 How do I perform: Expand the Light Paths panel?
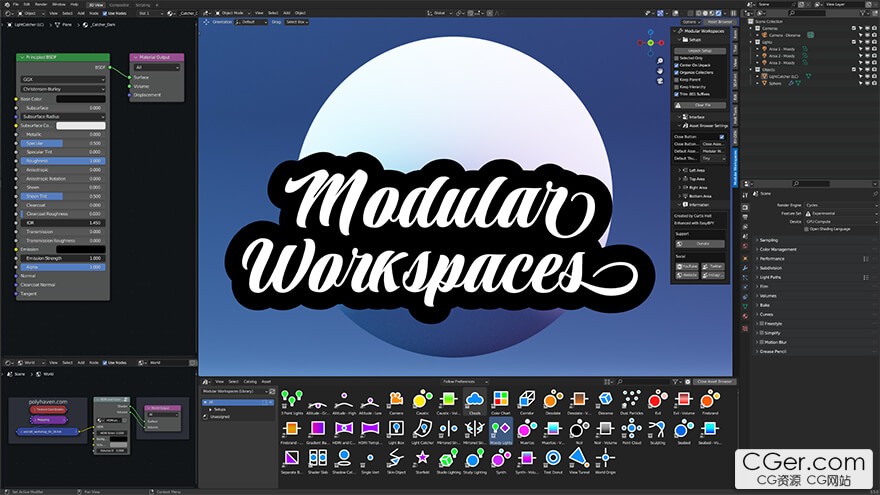(x=769, y=277)
